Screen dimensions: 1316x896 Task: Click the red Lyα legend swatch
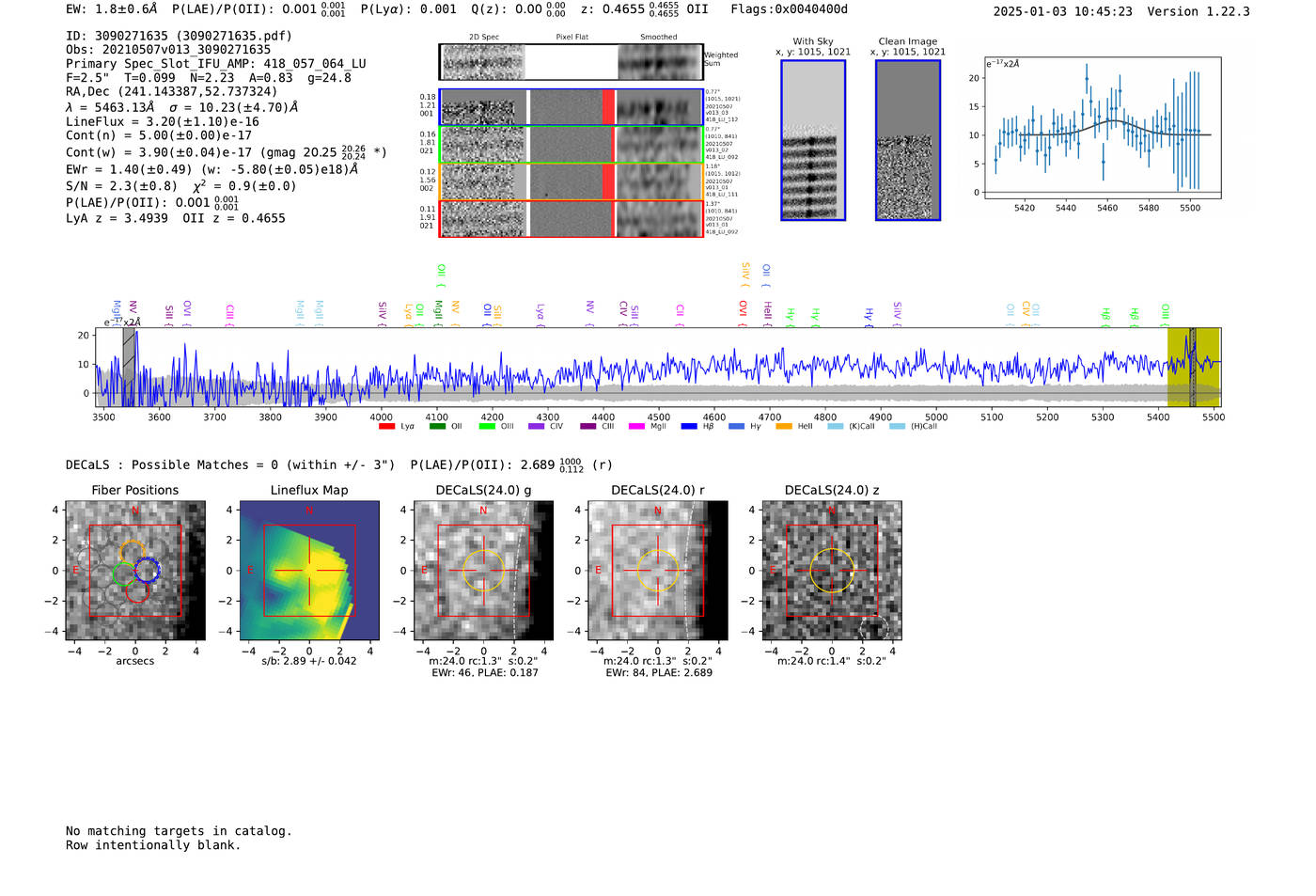386,426
